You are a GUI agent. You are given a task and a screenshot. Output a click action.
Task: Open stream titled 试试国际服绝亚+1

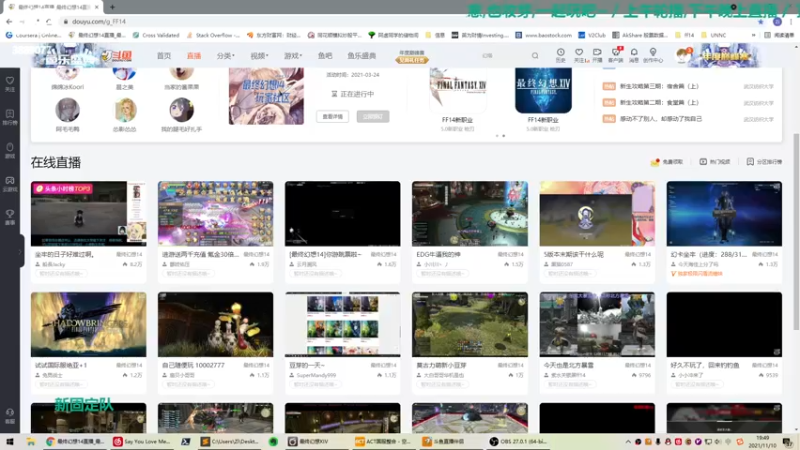pos(61,365)
